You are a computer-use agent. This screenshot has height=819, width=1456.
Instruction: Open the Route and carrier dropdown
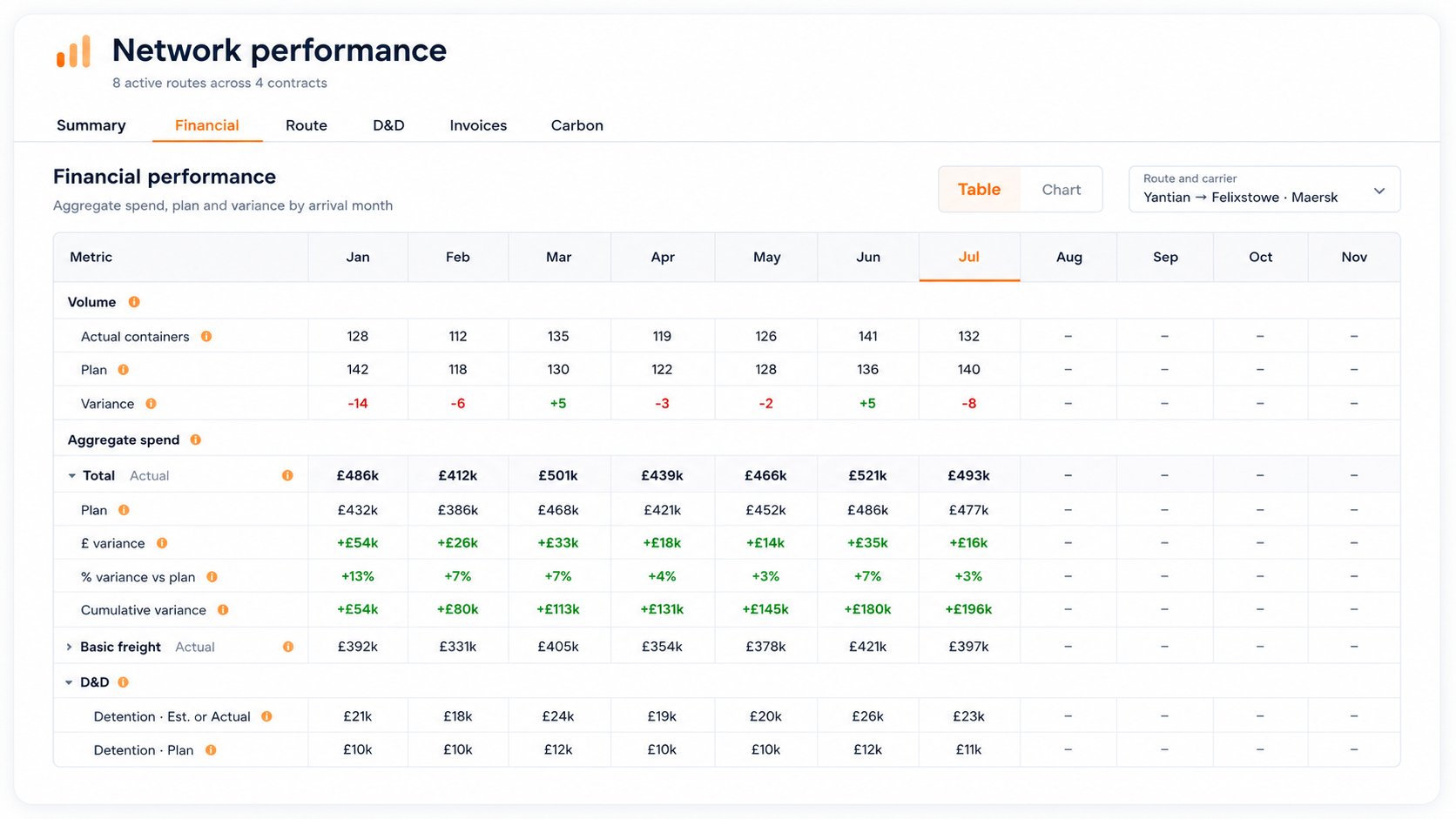[x=1264, y=189]
